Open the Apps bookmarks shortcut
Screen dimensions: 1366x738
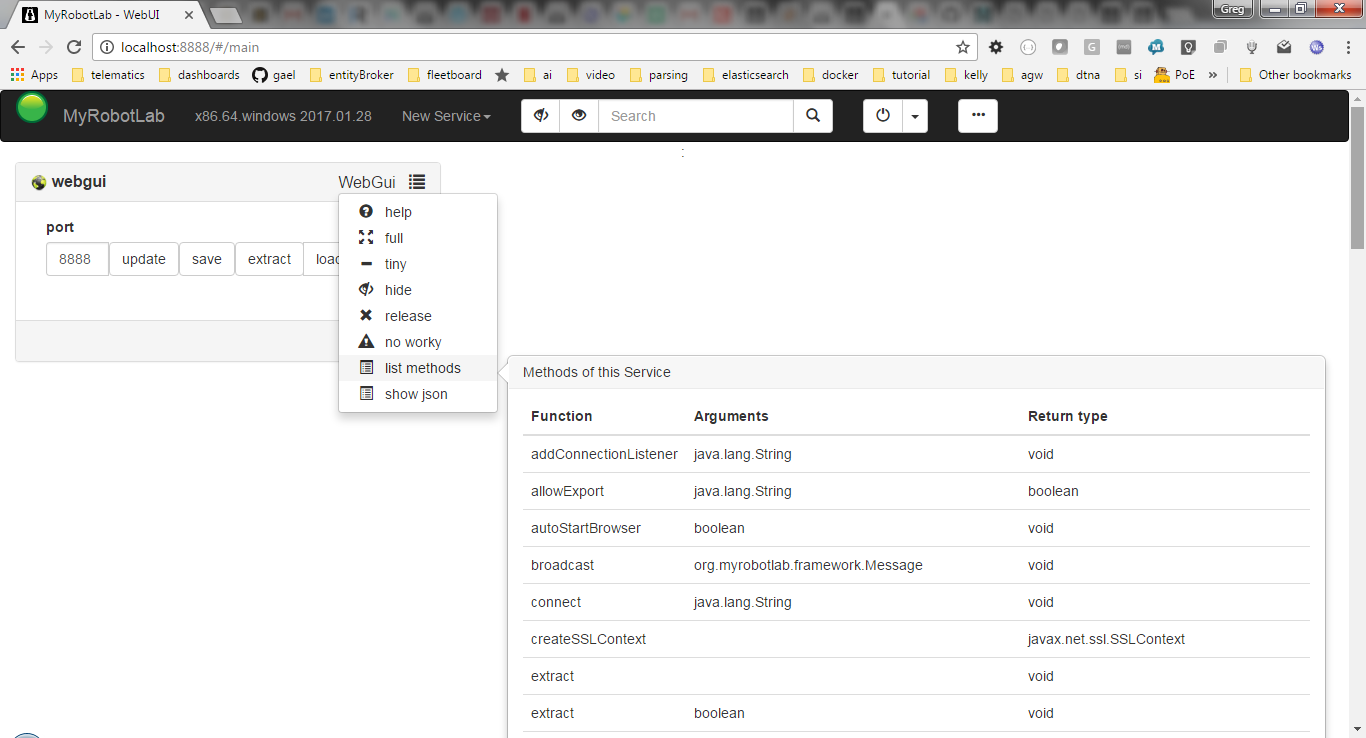pyautogui.click(x=34, y=75)
